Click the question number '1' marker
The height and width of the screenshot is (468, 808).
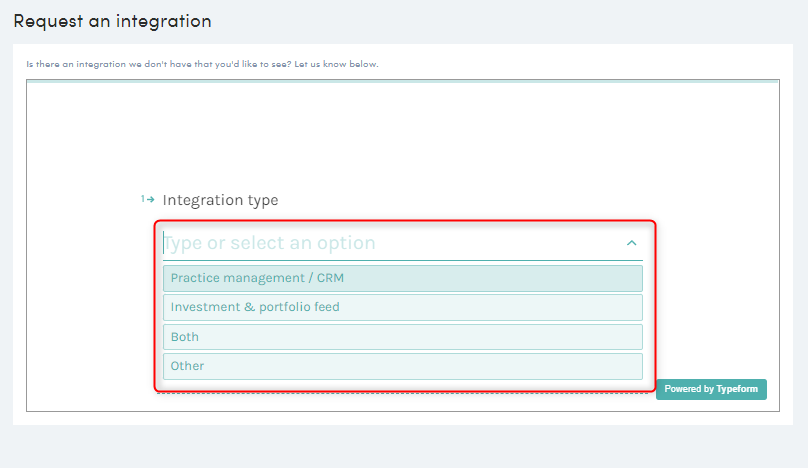pyautogui.click(x=143, y=199)
